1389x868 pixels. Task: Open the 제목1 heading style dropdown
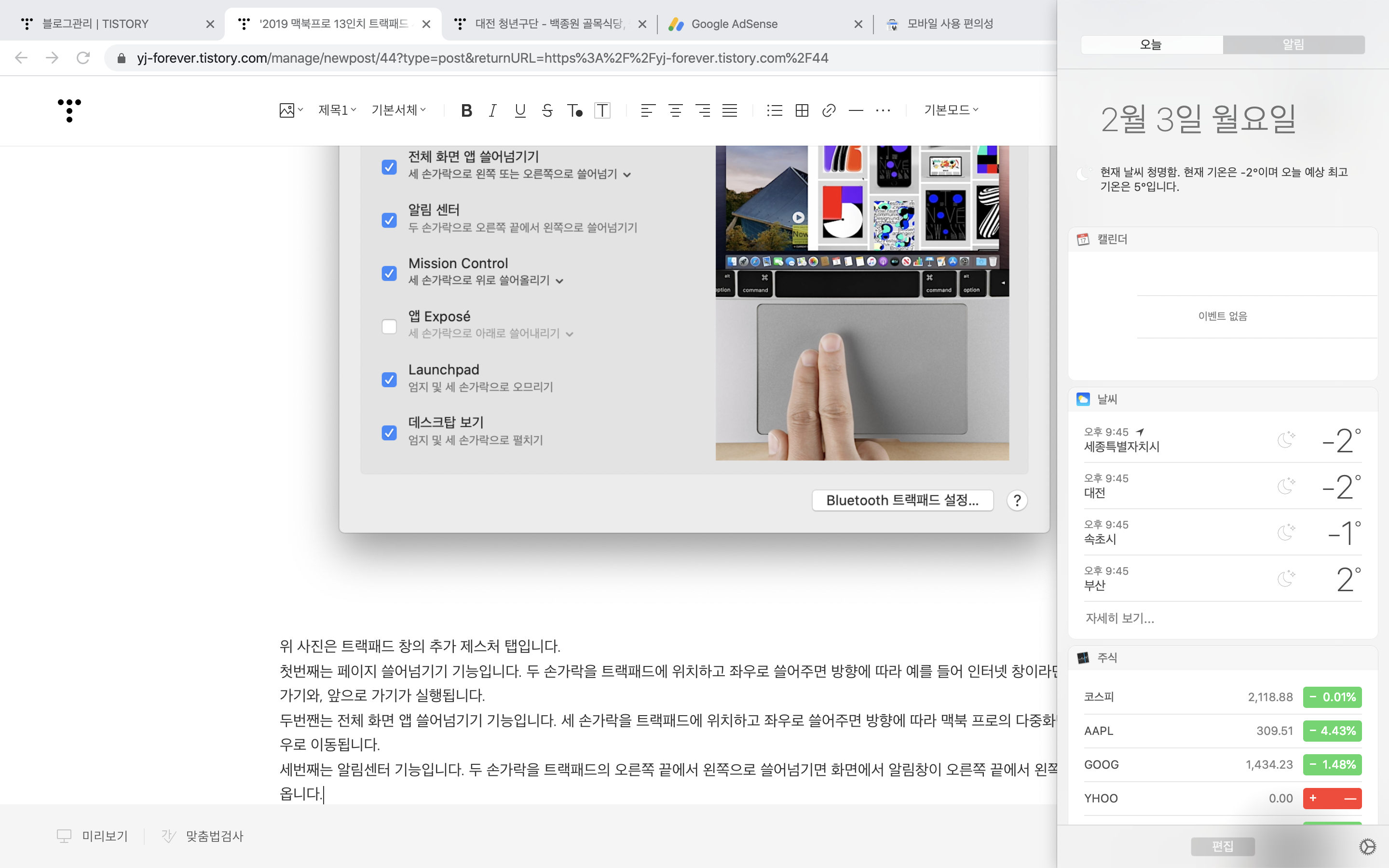[337, 110]
